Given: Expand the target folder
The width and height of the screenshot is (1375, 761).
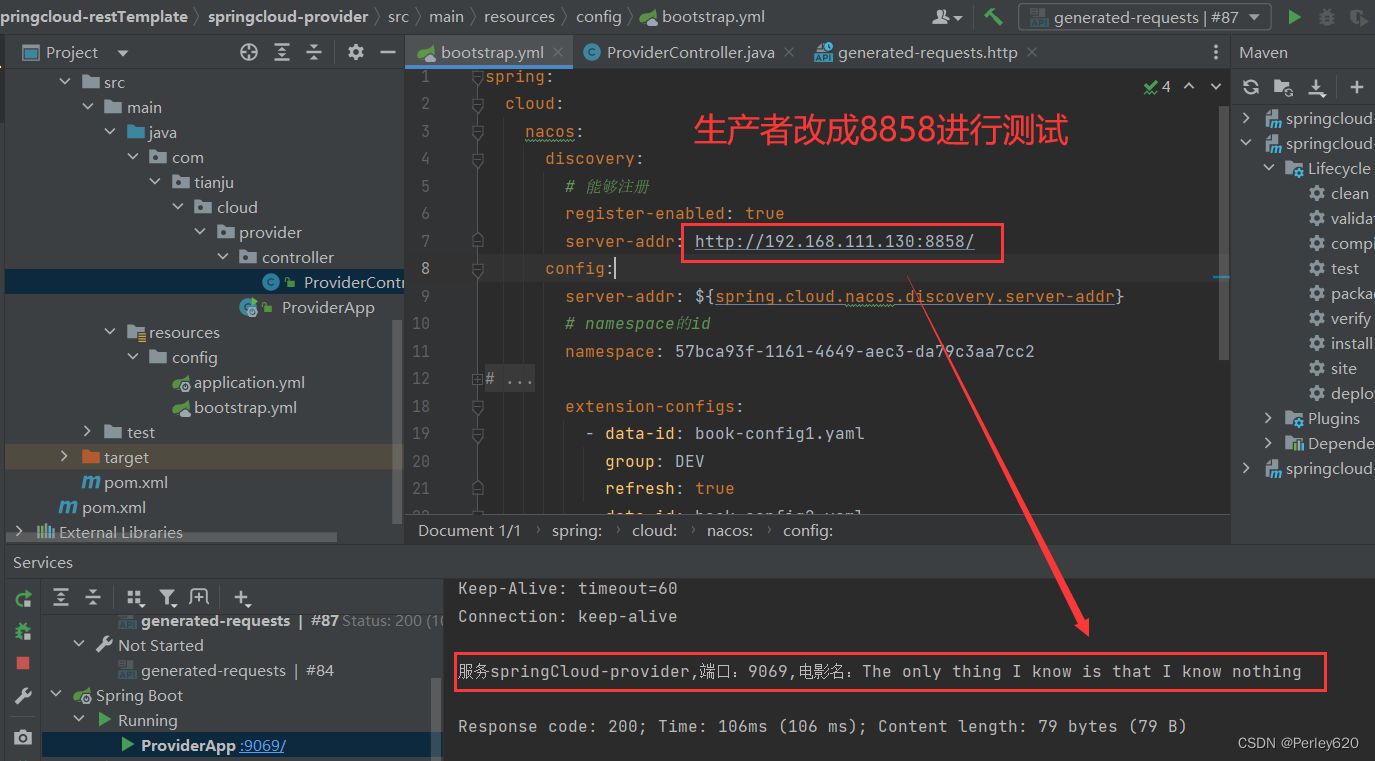Looking at the screenshot, I should coord(65,457).
